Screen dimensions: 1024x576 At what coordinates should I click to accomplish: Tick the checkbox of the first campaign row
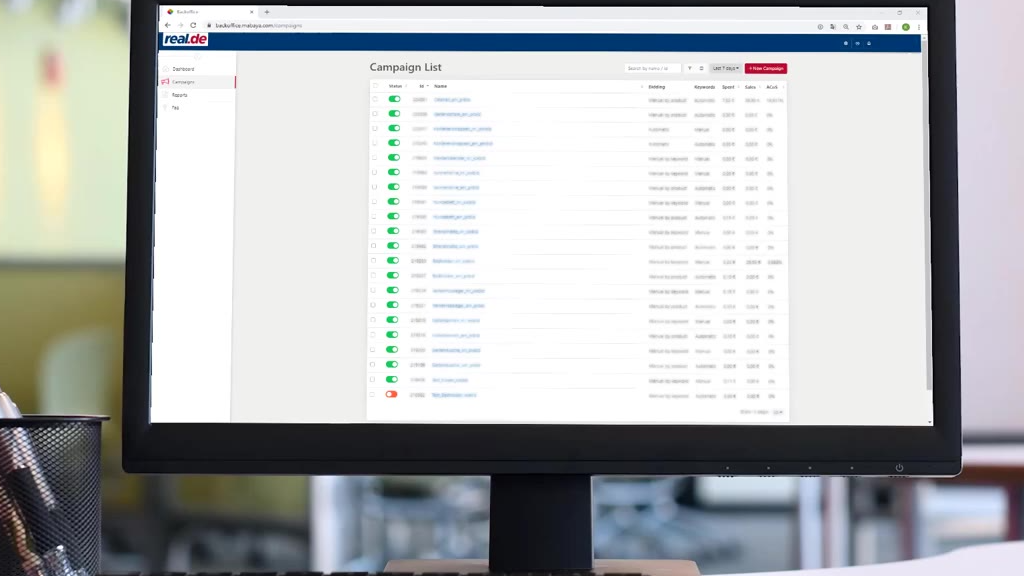pyautogui.click(x=375, y=99)
